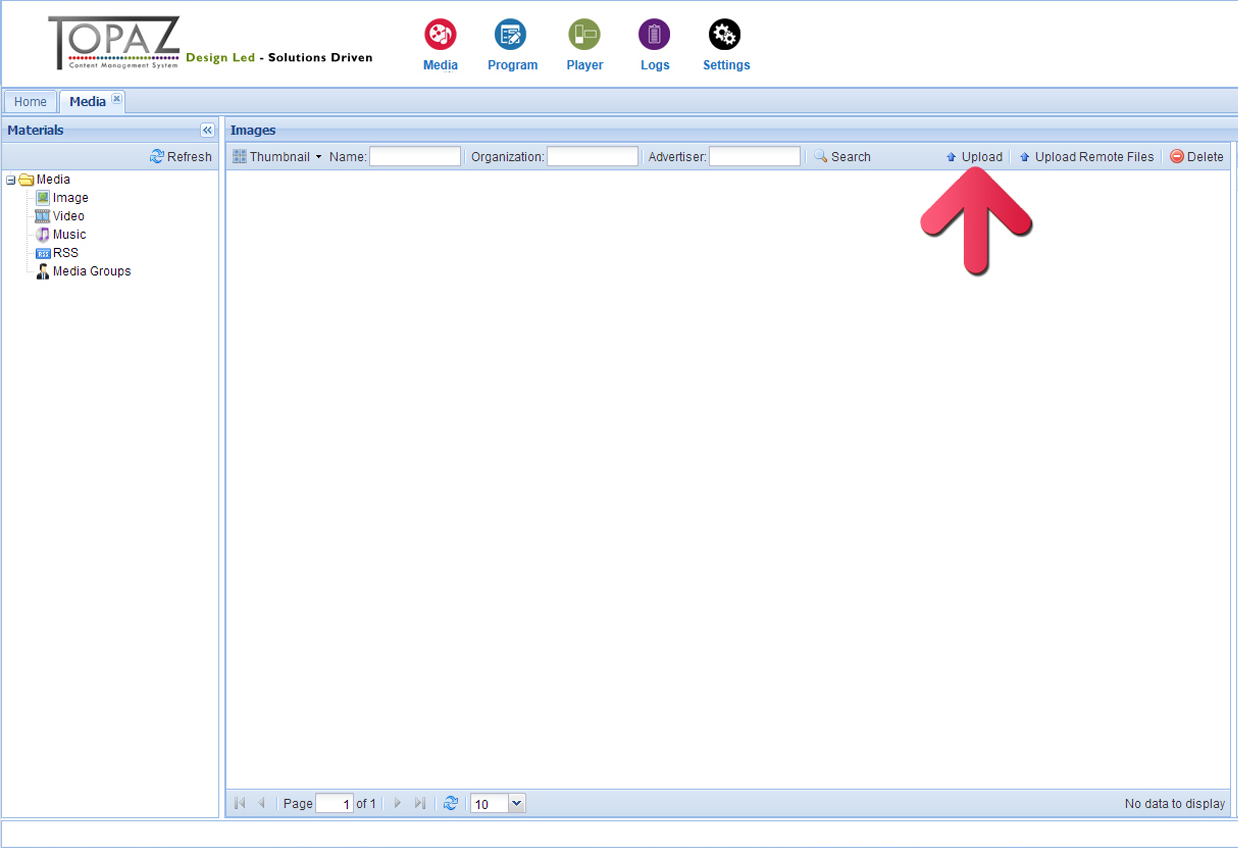Go to the next page arrow

tap(398, 803)
